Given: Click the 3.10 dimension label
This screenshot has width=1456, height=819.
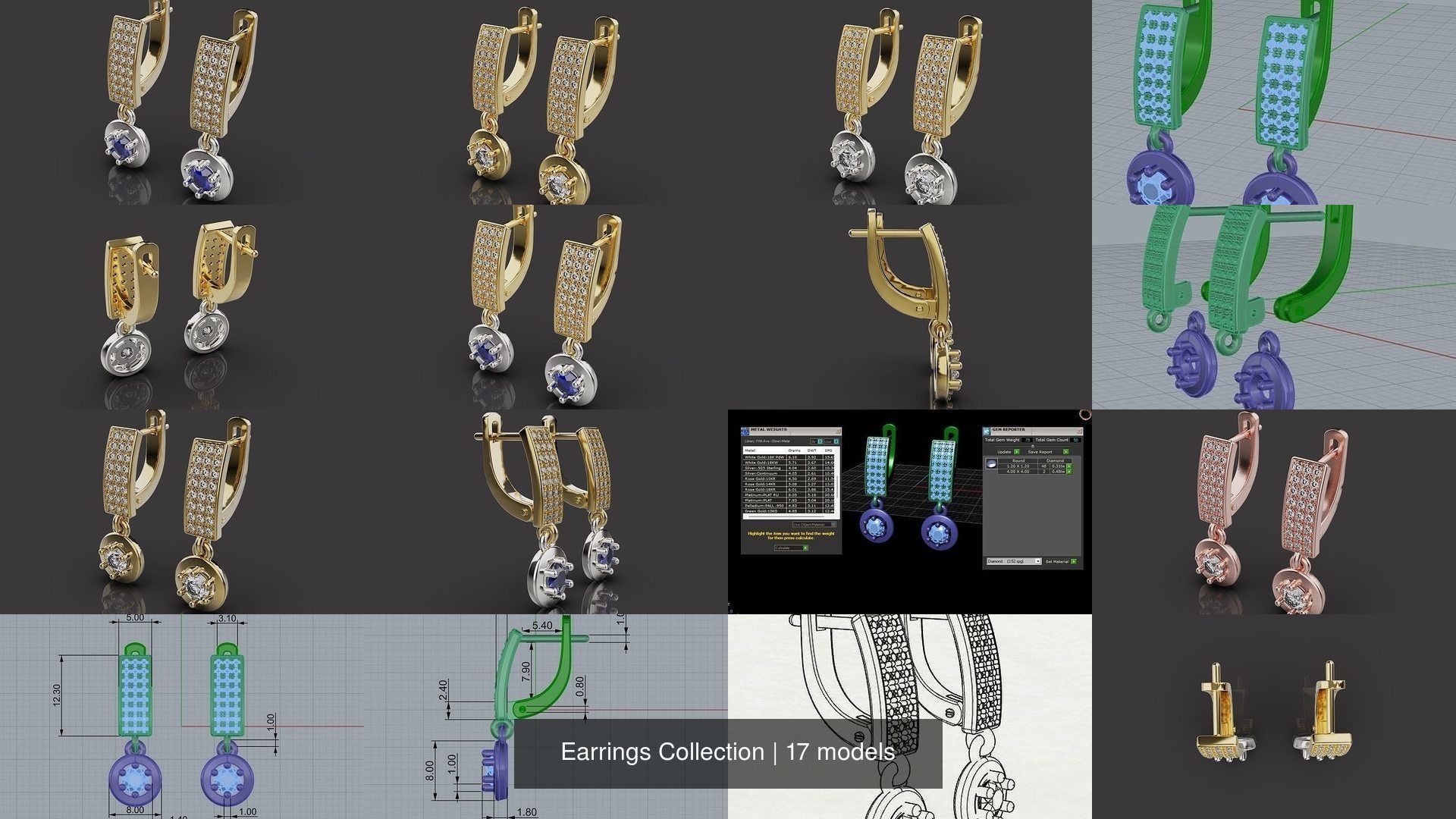Looking at the screenshot, I should pyautogui.click(x=227, y=619).
